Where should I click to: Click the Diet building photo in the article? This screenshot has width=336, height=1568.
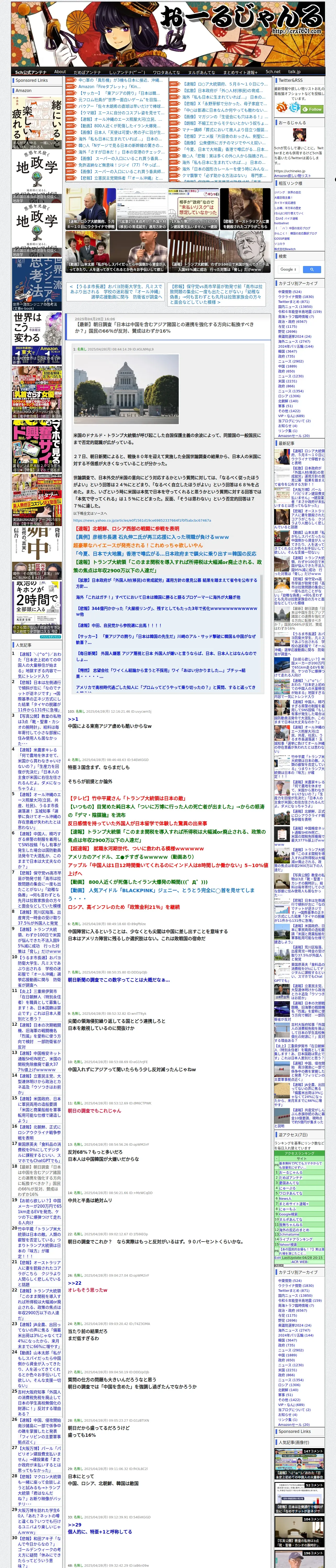tap(126, 390)
